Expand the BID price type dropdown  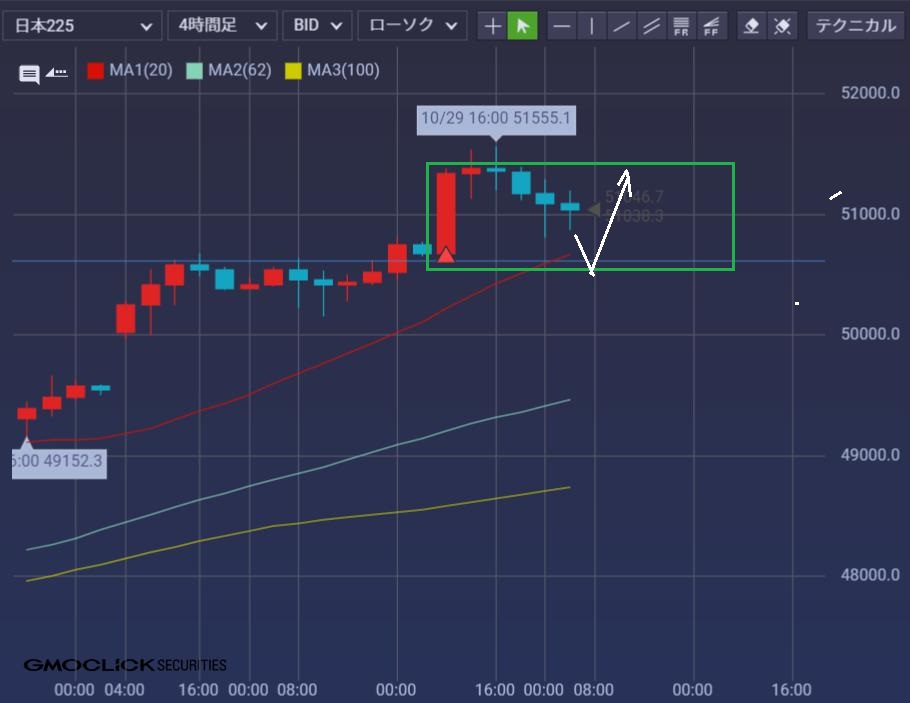(x=317, y=26)
